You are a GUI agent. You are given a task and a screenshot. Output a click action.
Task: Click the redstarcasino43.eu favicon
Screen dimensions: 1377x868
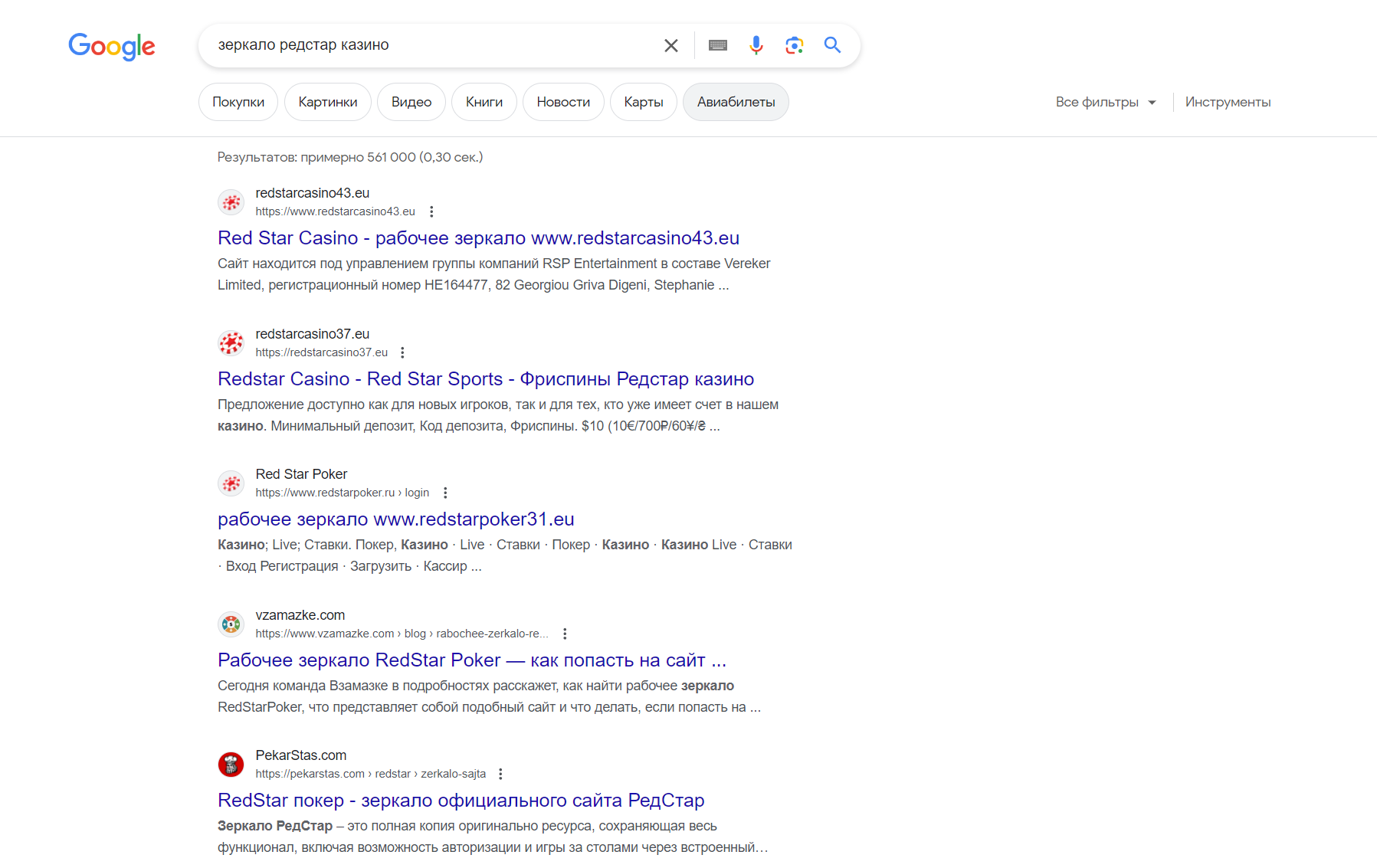231,202
